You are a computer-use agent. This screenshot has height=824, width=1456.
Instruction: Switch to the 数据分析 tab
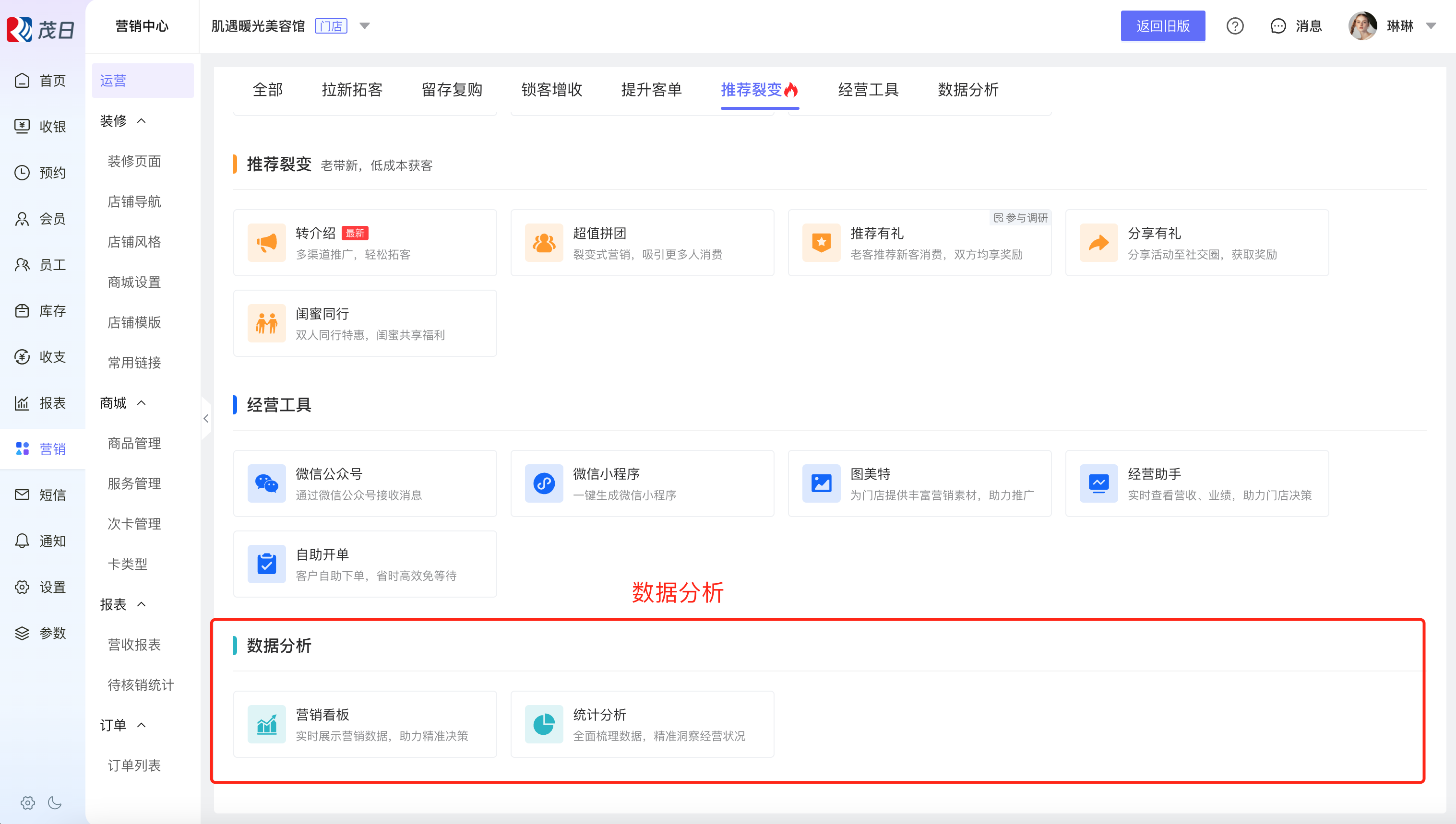click(967, 89)
